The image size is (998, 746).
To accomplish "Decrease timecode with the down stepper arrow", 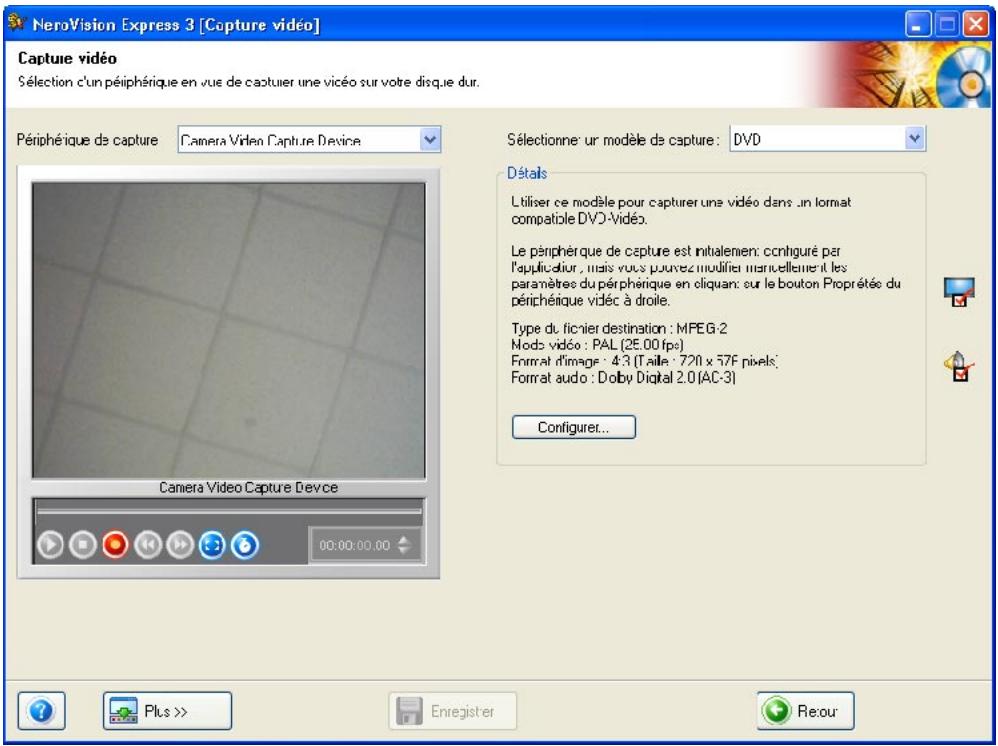I will point(404,551).
